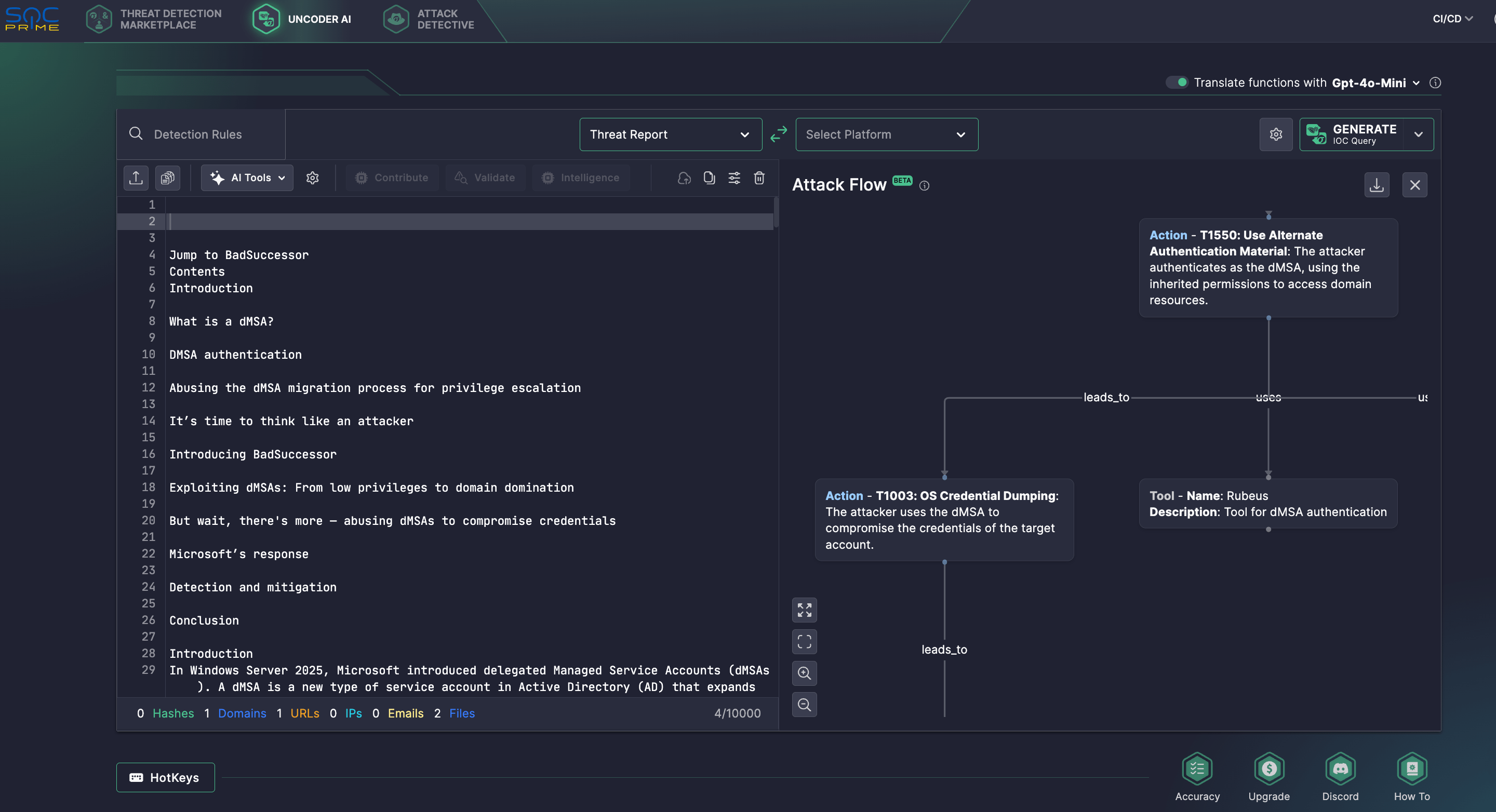Click the Domains IOC label
Viewport: 1496px width, 812px height.
click(x=242, y=713)
